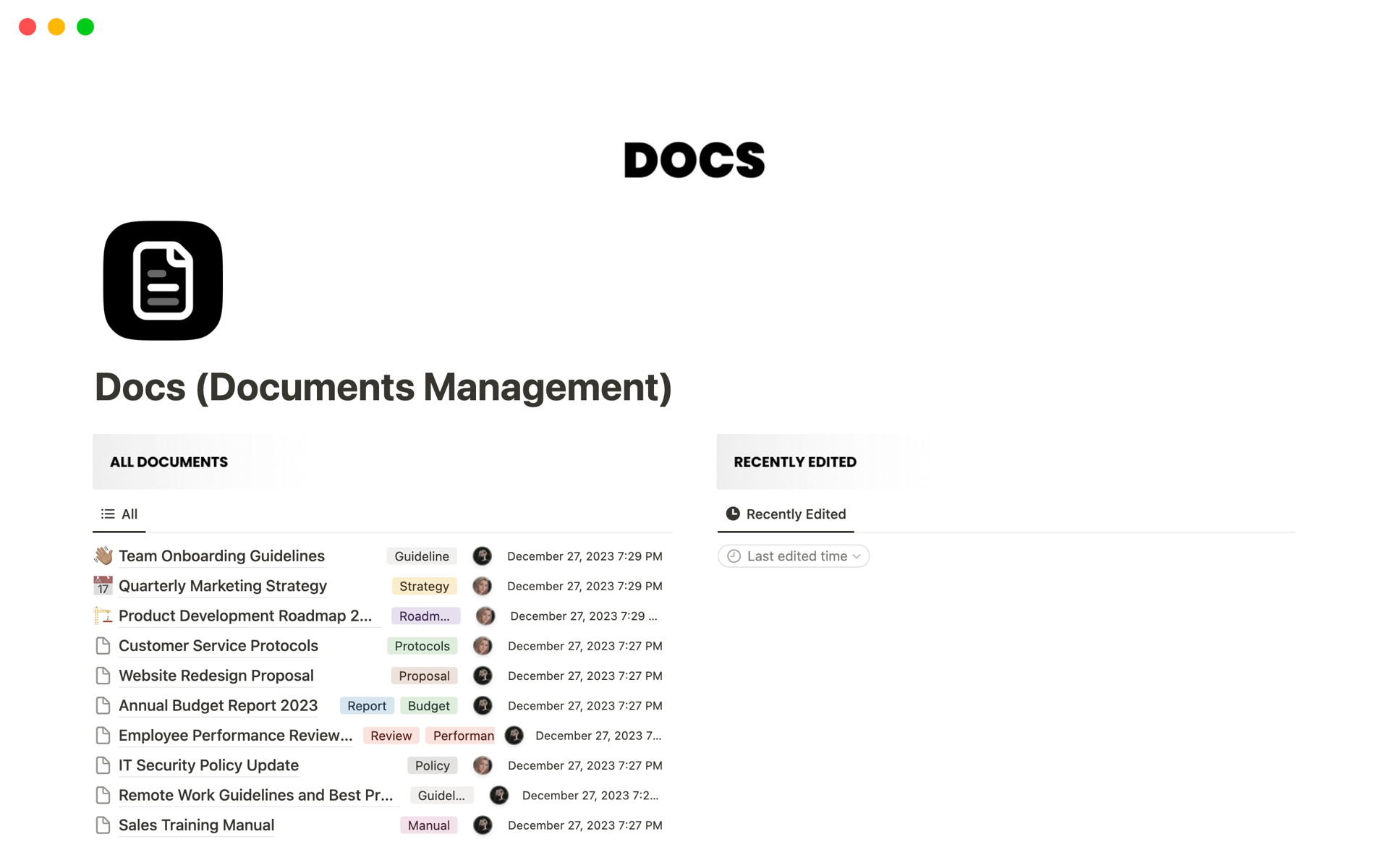Click the Report tag on Annual Budget Report

click(367, 705)
